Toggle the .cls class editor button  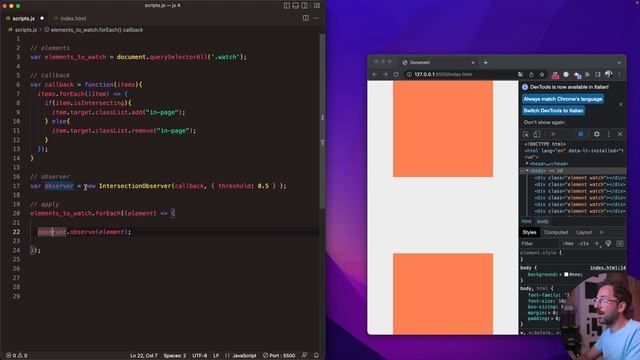point(584,244)
